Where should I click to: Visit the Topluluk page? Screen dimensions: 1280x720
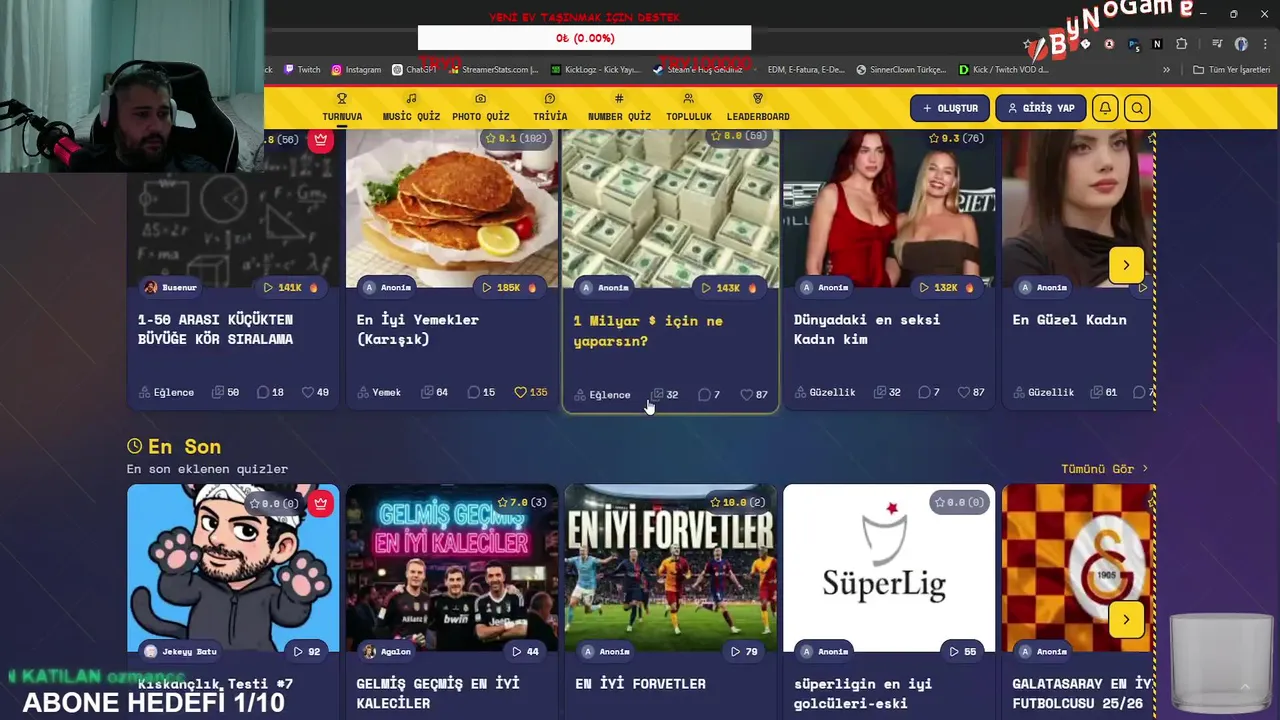(688, 108)
